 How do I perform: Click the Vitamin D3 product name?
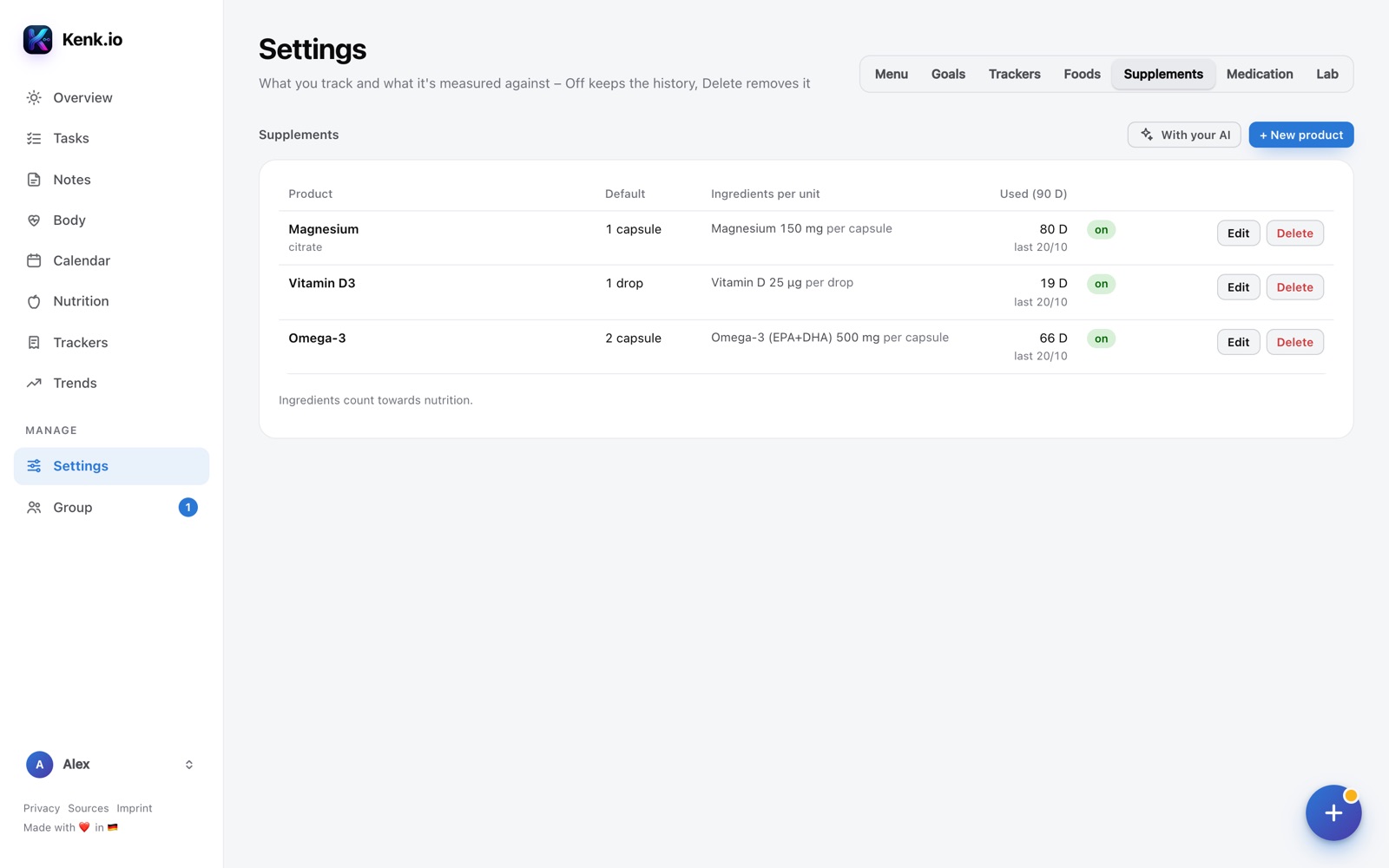point(321,283)
